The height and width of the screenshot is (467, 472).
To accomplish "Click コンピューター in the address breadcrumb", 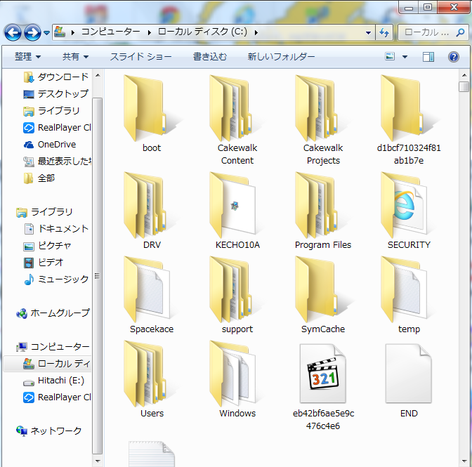I will [110, 32].
